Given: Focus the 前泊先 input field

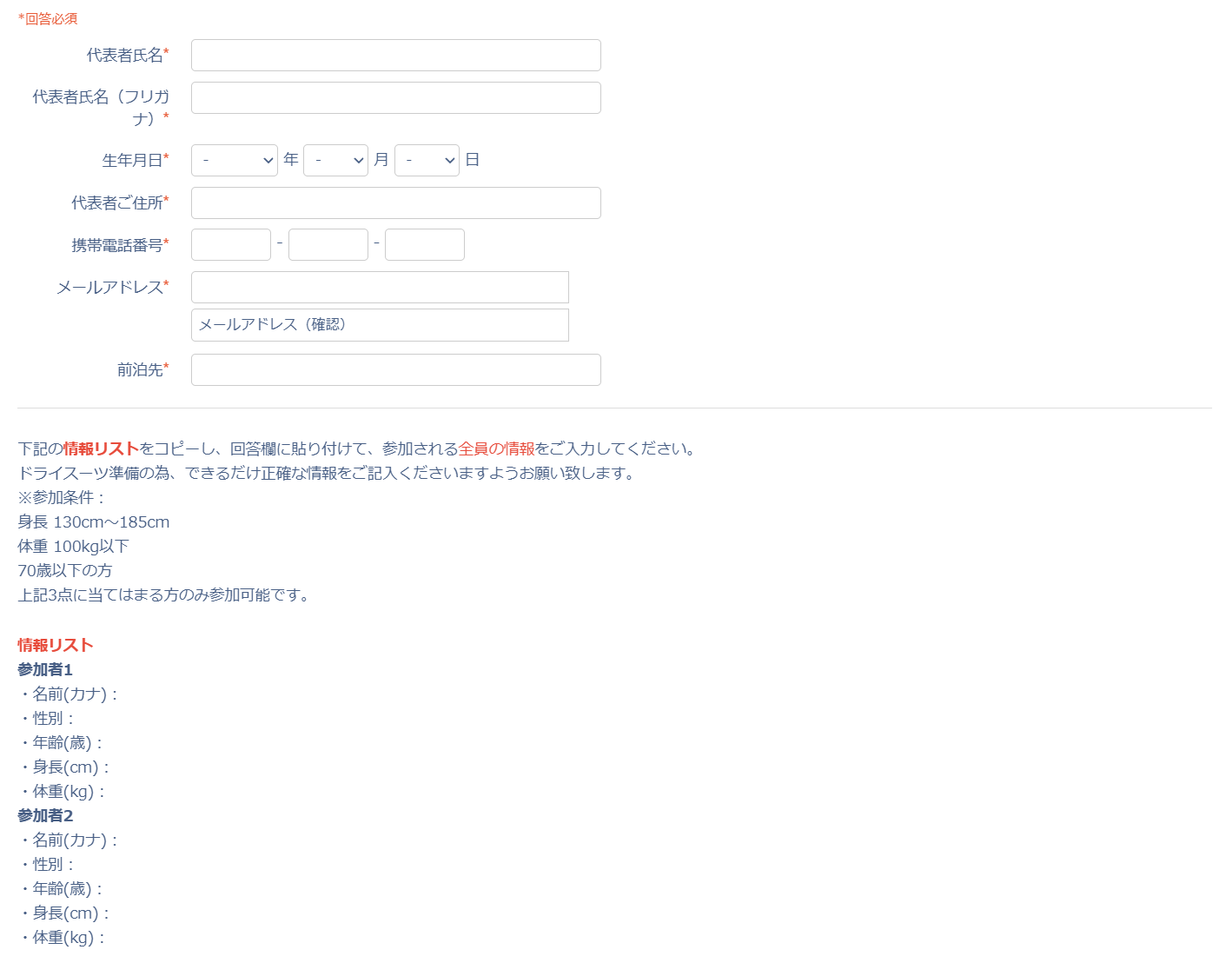Looking at the screenshot, I should click(x=395, y=370).
